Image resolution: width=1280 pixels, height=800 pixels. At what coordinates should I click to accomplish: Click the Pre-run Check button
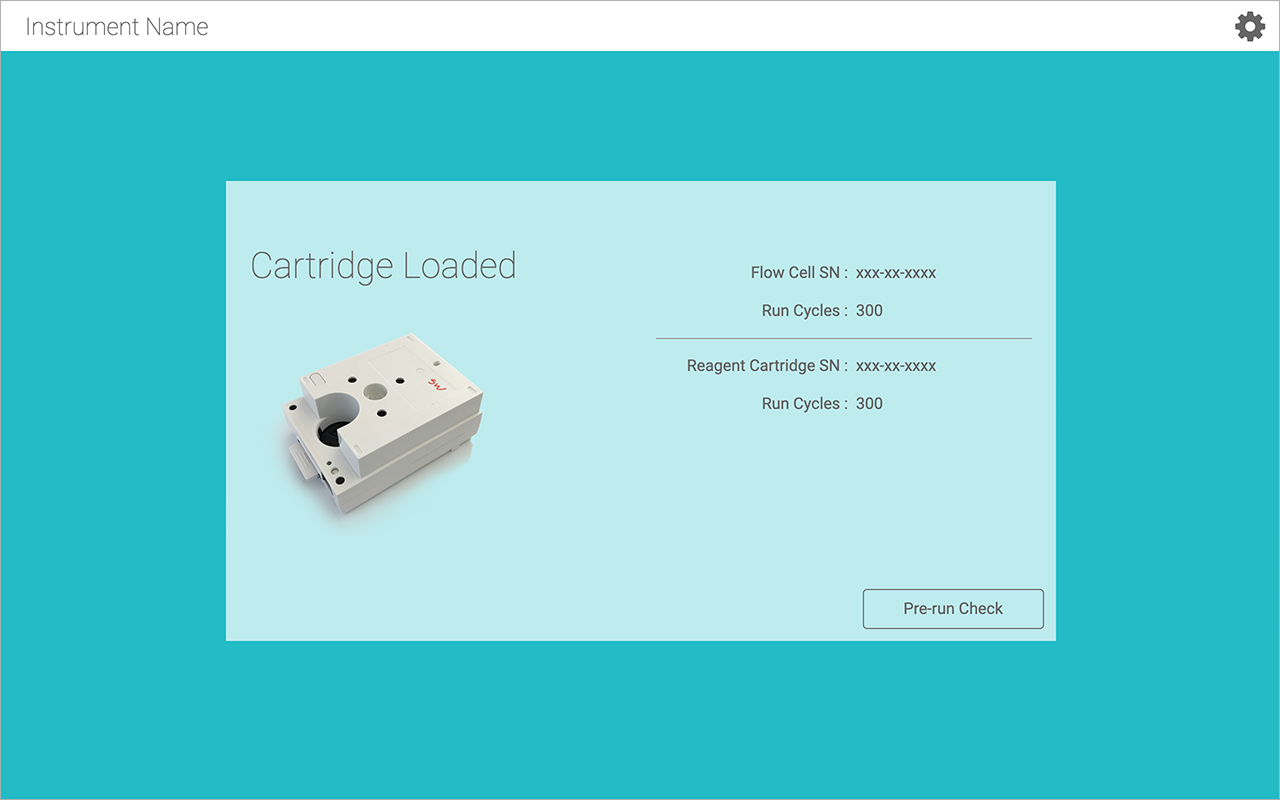pyautogui.click(x=953, y=609)
